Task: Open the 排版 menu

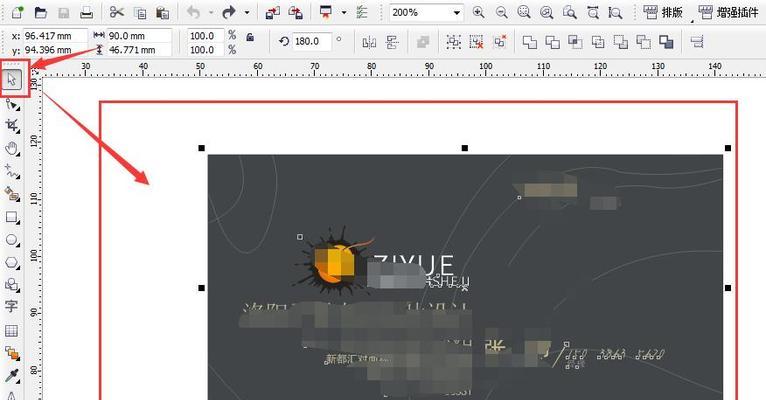Action: click(x=662, y=12)
